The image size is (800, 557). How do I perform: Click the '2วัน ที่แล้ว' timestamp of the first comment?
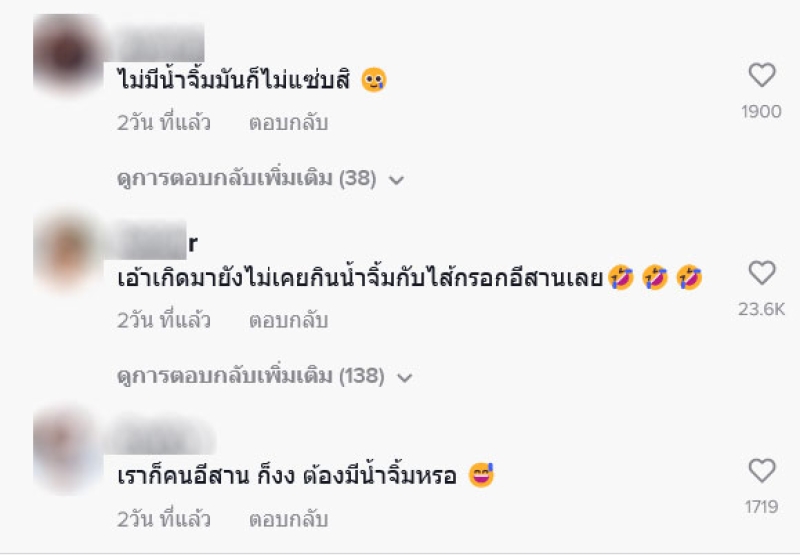tap(164, 123)
